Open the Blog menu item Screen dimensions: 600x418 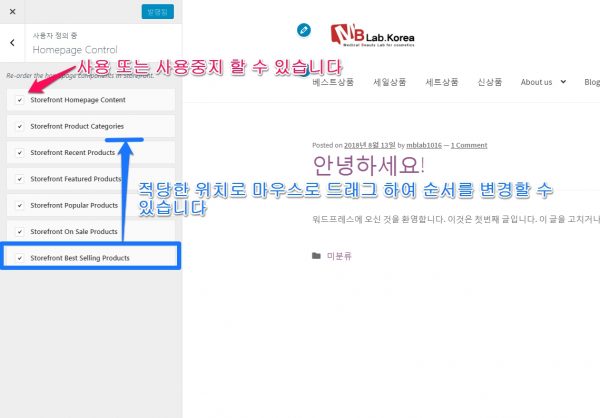(592, 82)
